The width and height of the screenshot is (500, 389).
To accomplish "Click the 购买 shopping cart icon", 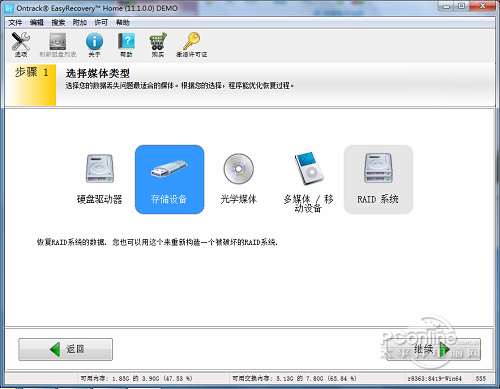I will 158,44.
